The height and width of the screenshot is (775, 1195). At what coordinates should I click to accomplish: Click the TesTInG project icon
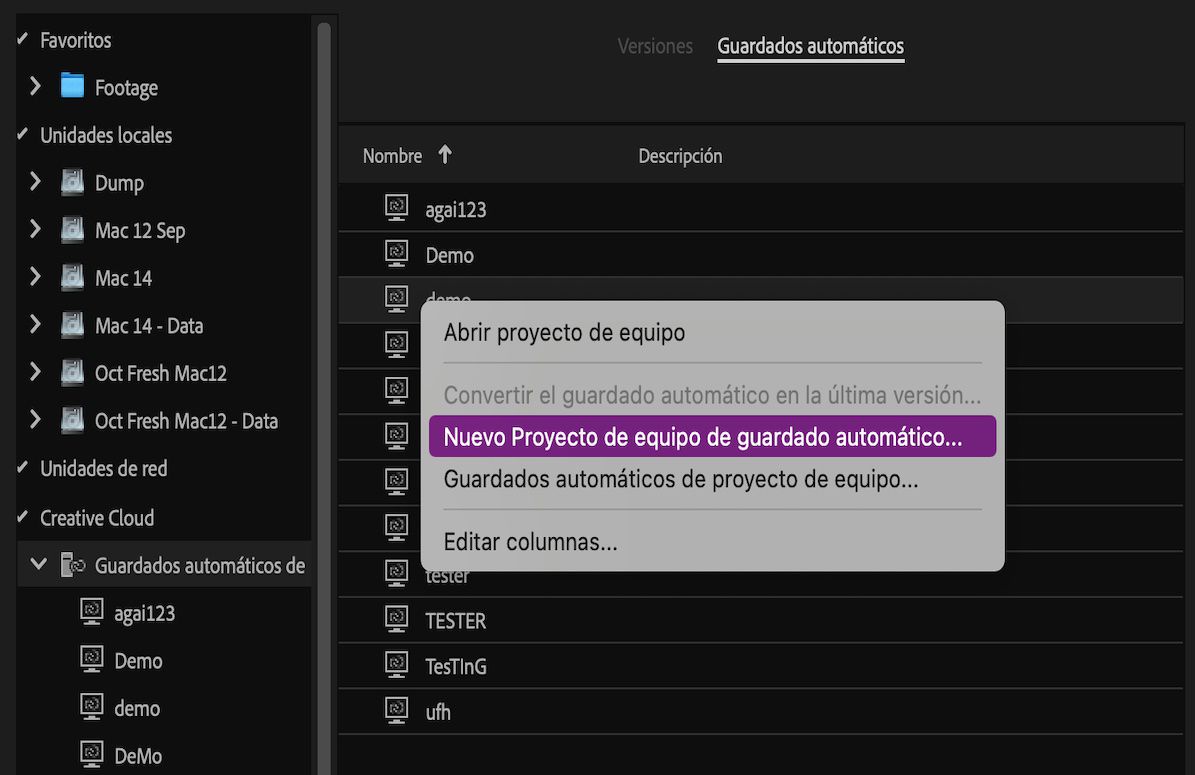point(397,665)
